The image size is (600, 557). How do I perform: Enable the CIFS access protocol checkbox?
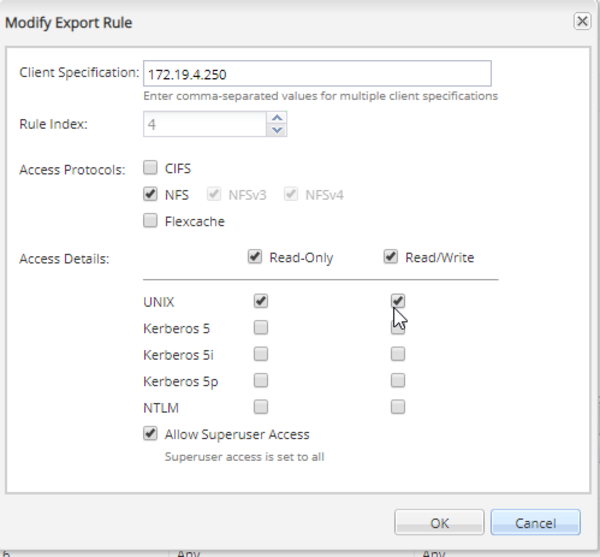(150, 168)
